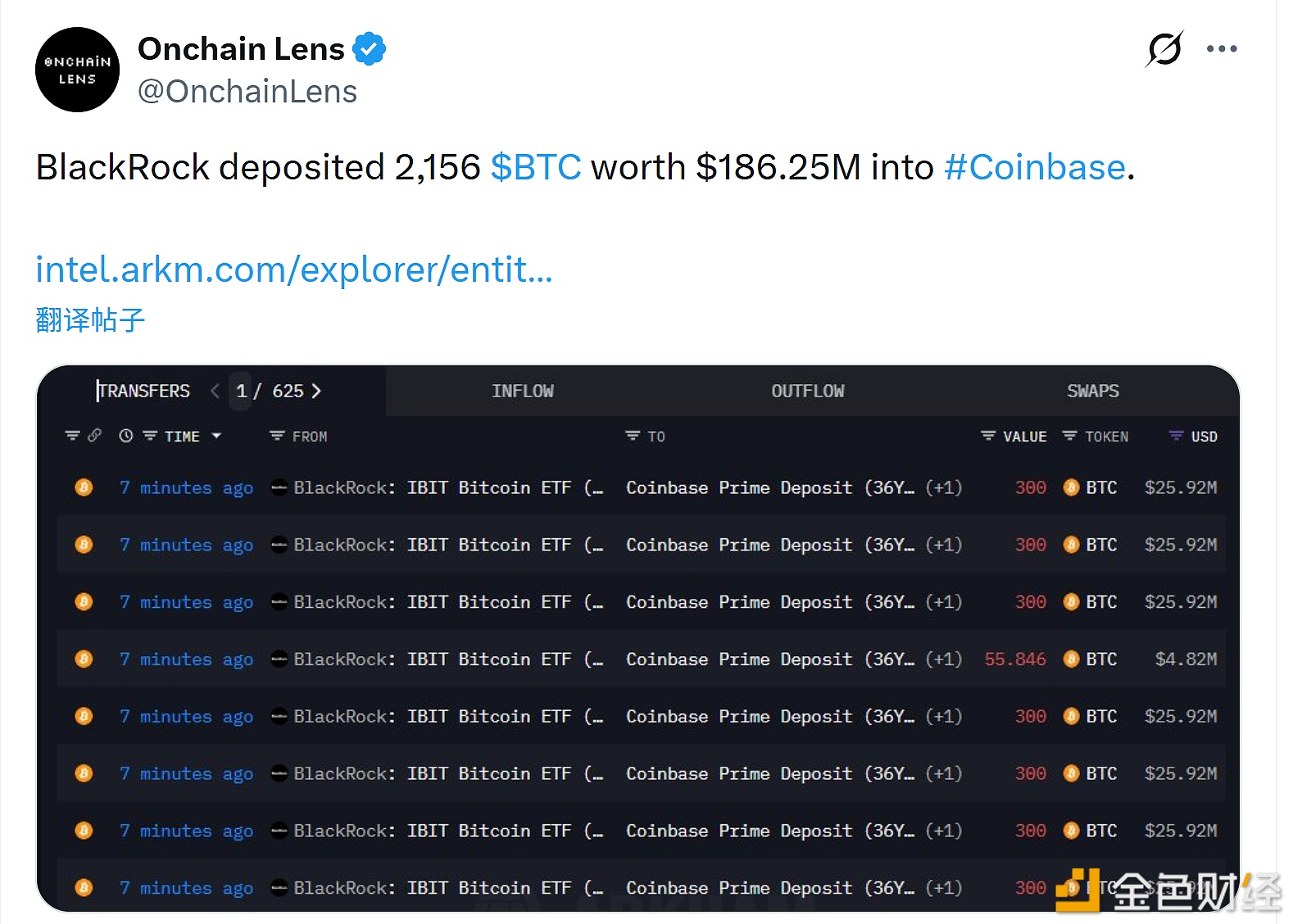Toggle the TOKEN column filter
The image size is (1293, 924).
(x=1071, y=437)
